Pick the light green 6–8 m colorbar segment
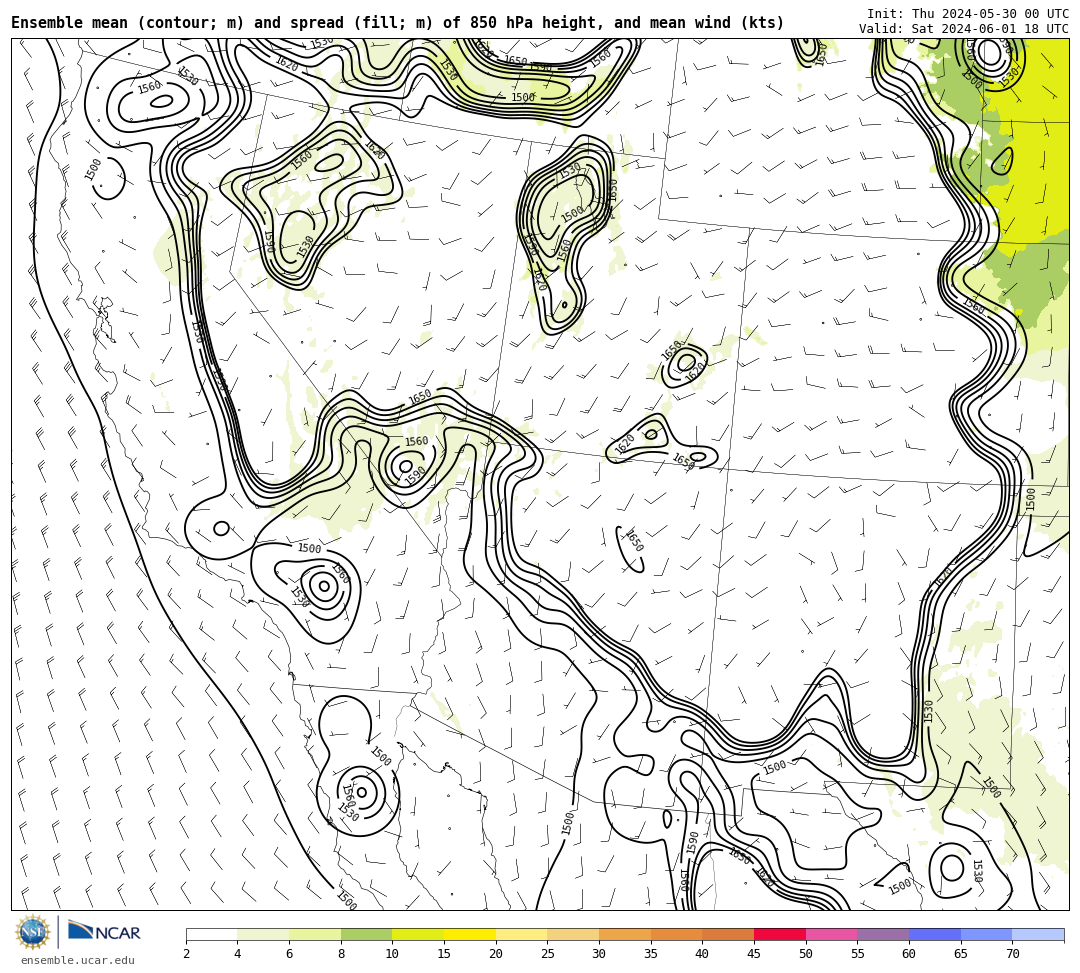The height and width of the screenshot is (973, 1080). pos(315,934)
